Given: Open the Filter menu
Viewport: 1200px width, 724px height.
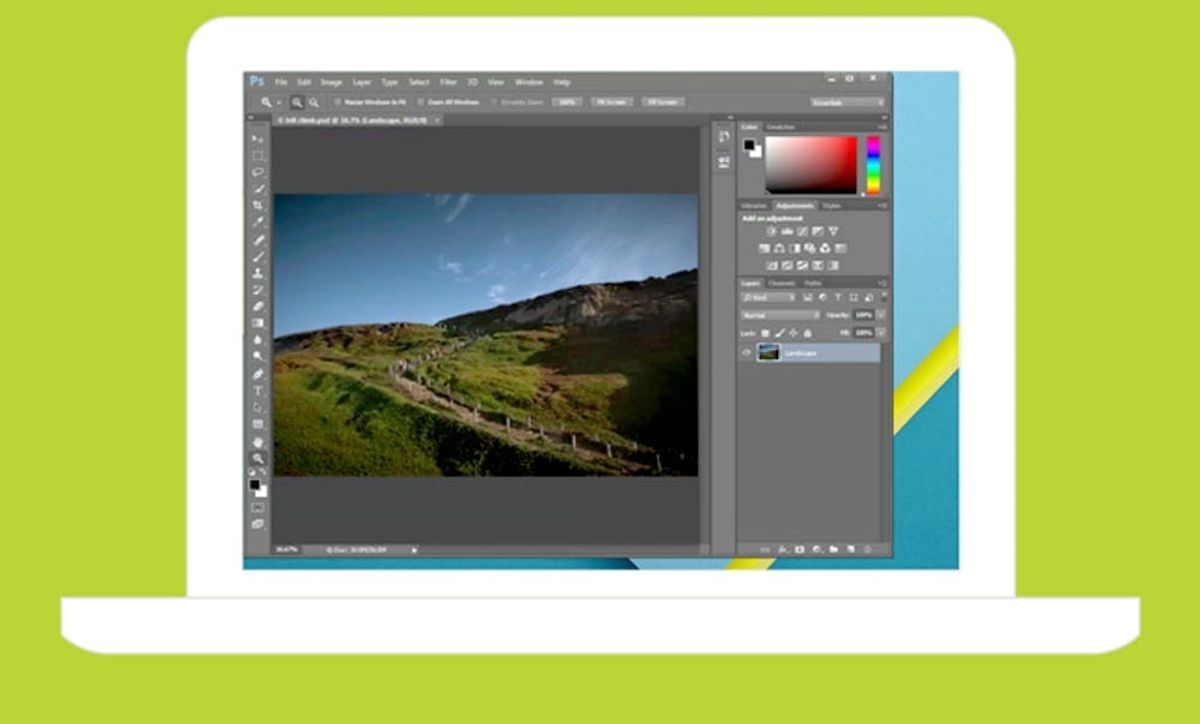Looking at the screenshot, I should (449, 82).
